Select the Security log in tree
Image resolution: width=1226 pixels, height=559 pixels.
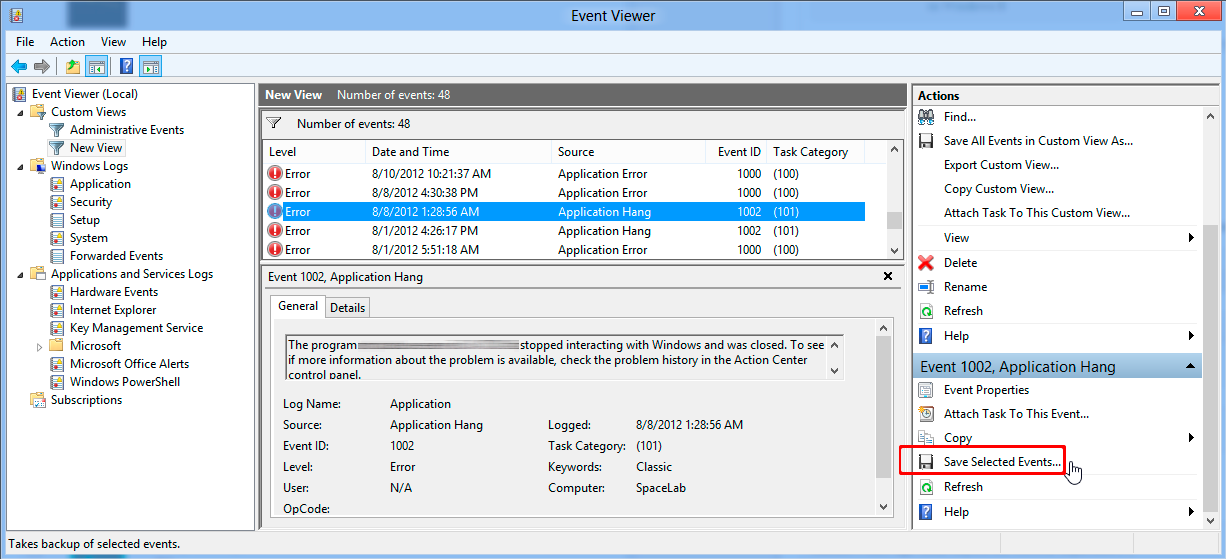(90, 202)
